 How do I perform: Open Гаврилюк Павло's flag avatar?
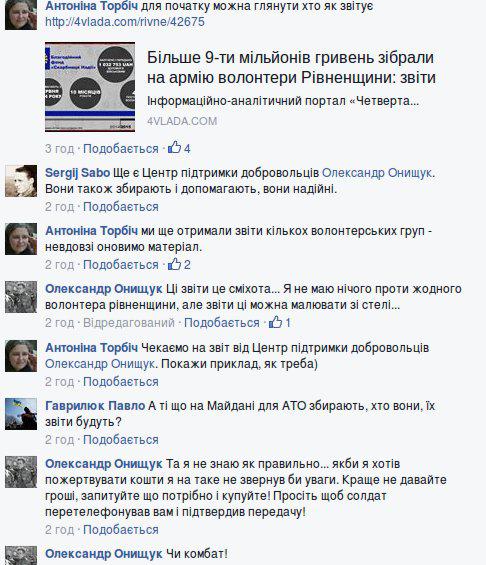(21, 414)
